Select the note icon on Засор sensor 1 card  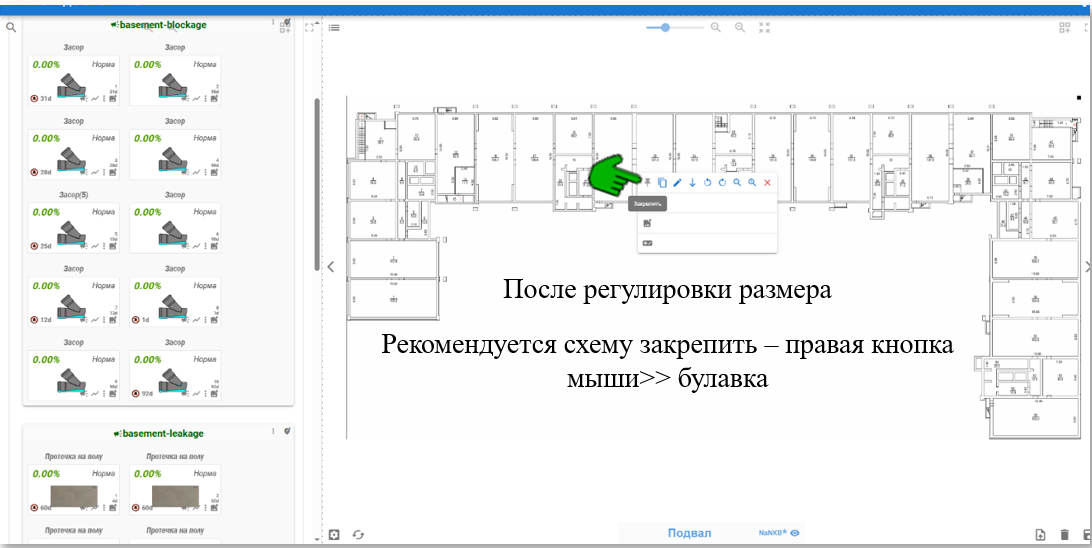[x=113, y=99]
